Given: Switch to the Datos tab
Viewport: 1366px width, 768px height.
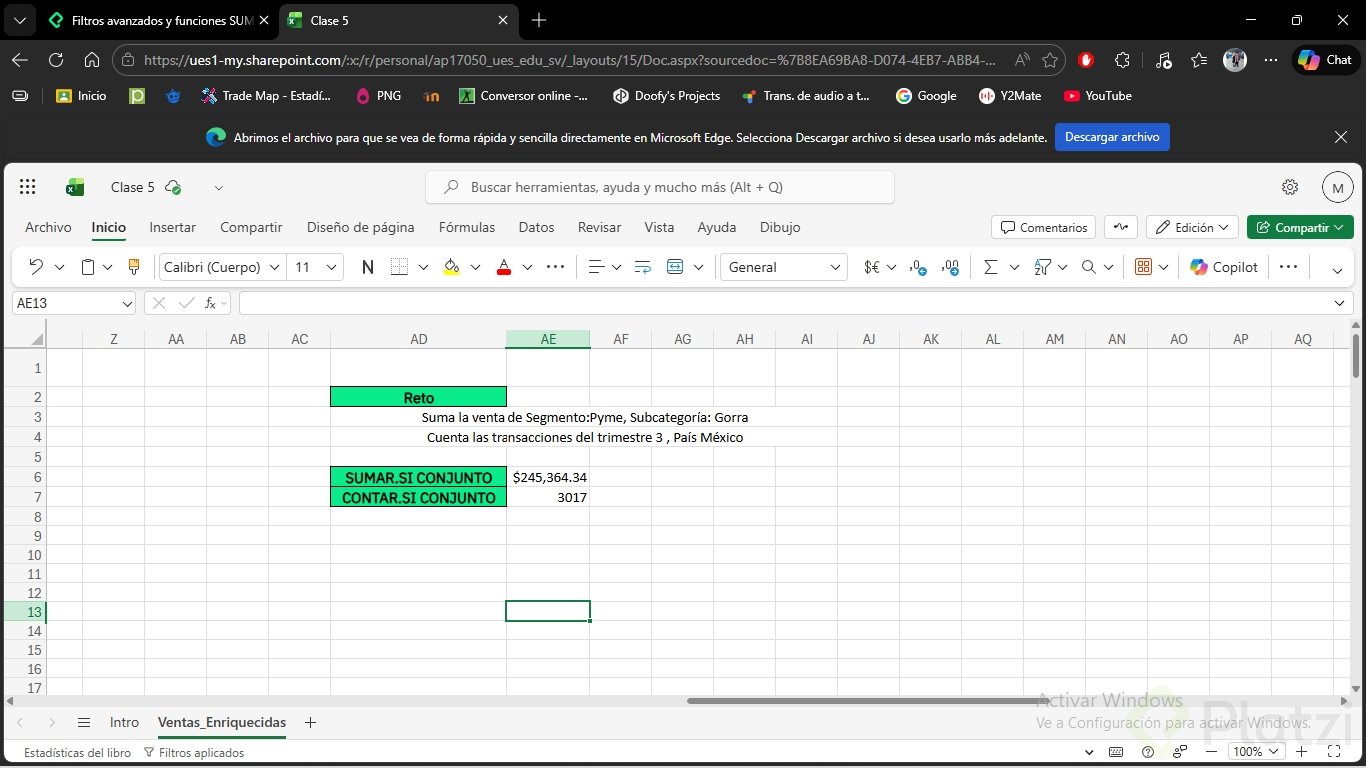Looking at the screenshot, I should coord(536,227).
